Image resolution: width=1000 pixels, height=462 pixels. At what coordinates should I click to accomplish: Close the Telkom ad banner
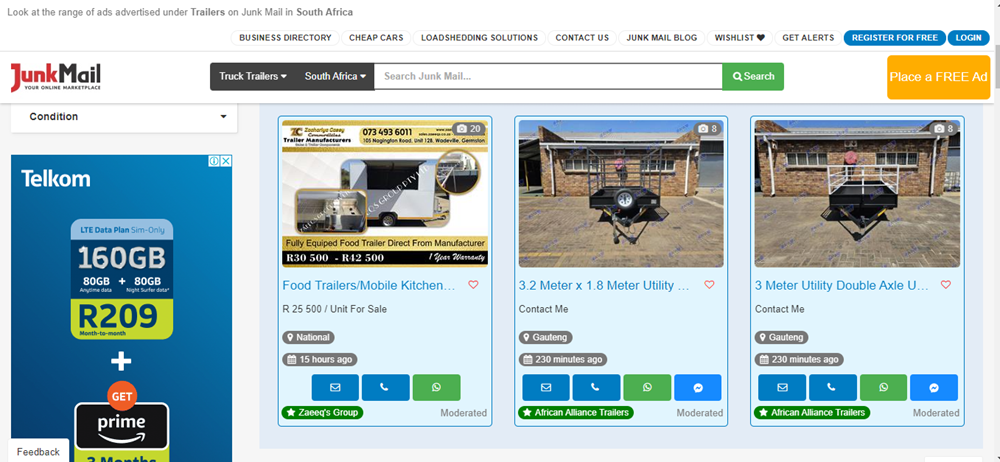[226, 161]
